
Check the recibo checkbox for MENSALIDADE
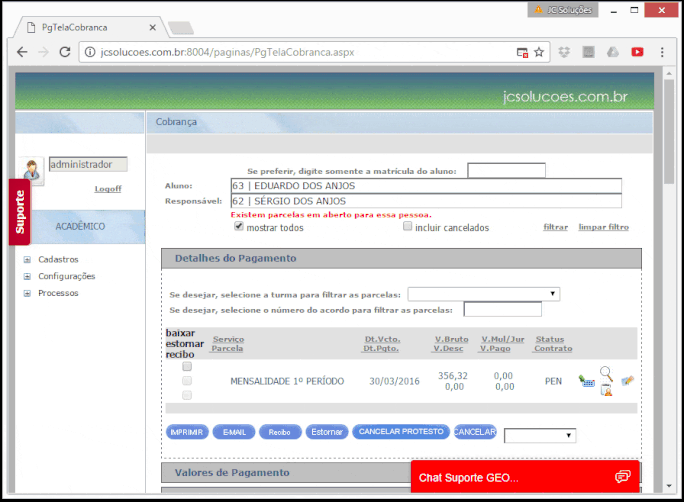tap(187, 395)
